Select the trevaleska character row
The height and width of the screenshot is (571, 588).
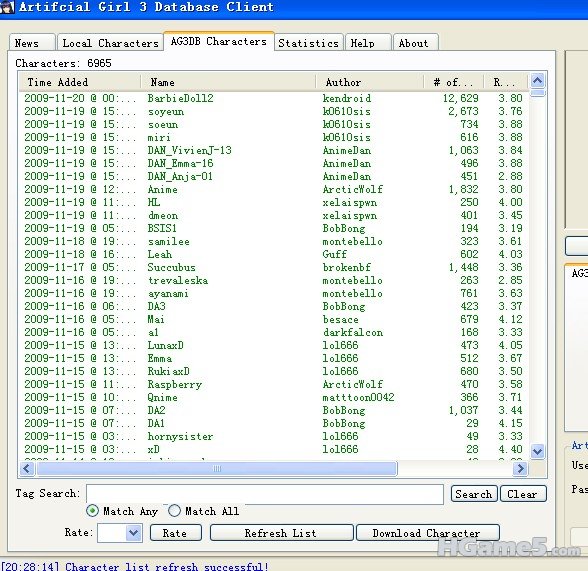[274, 280]
